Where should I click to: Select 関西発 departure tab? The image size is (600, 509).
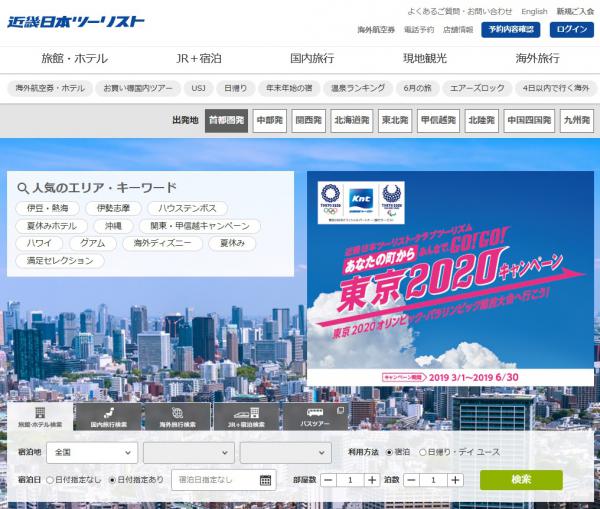tap(308, 121)
